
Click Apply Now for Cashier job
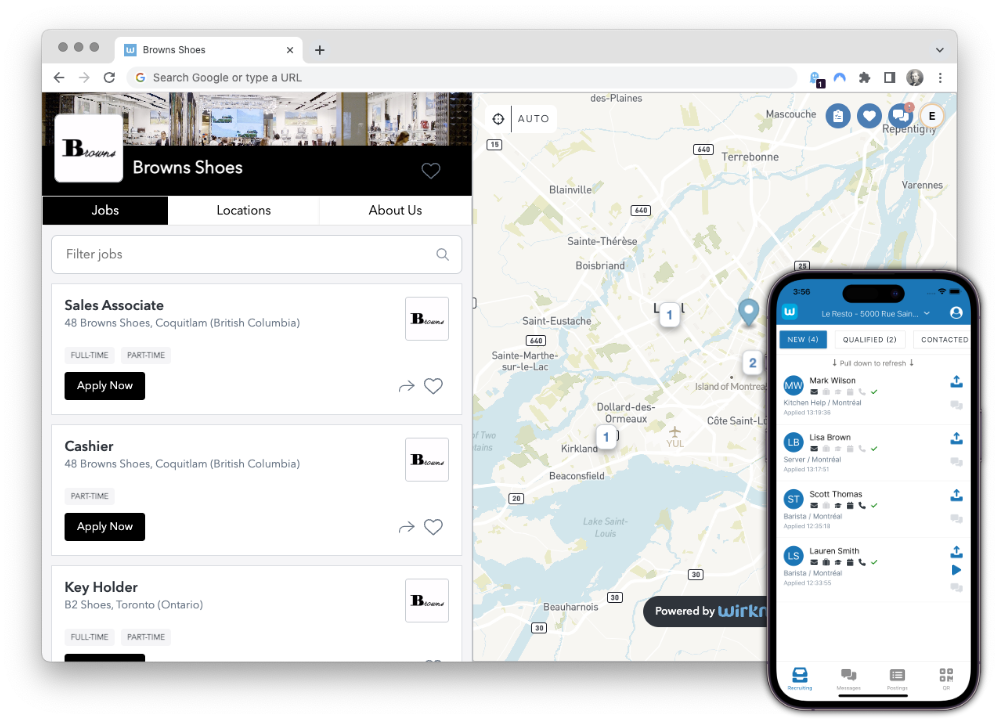tap(105, 527)
